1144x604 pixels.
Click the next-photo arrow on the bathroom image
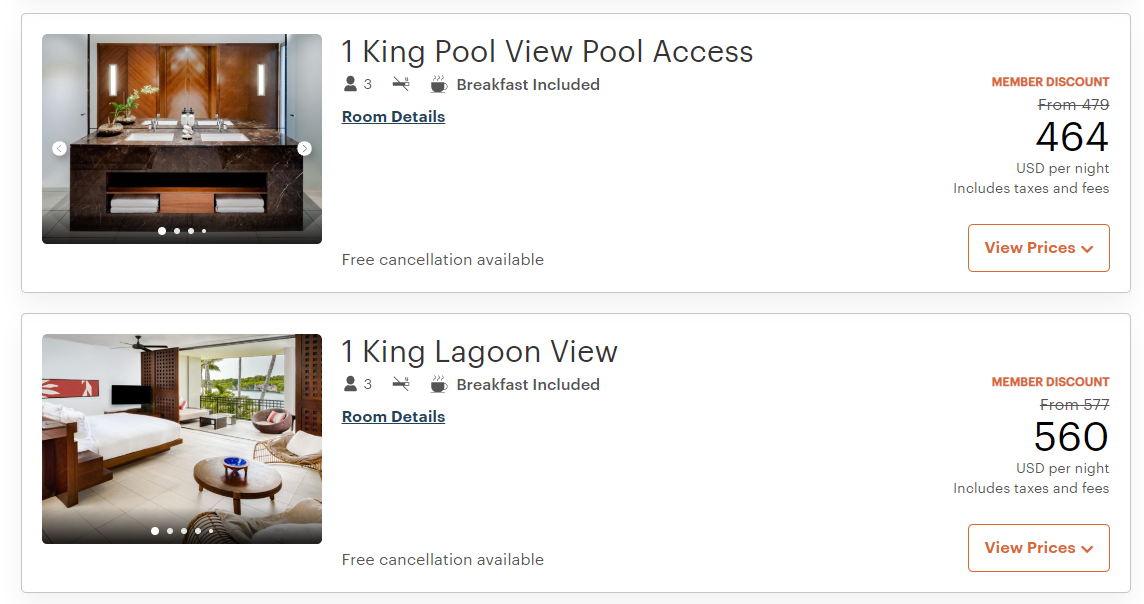click(304, 148)
